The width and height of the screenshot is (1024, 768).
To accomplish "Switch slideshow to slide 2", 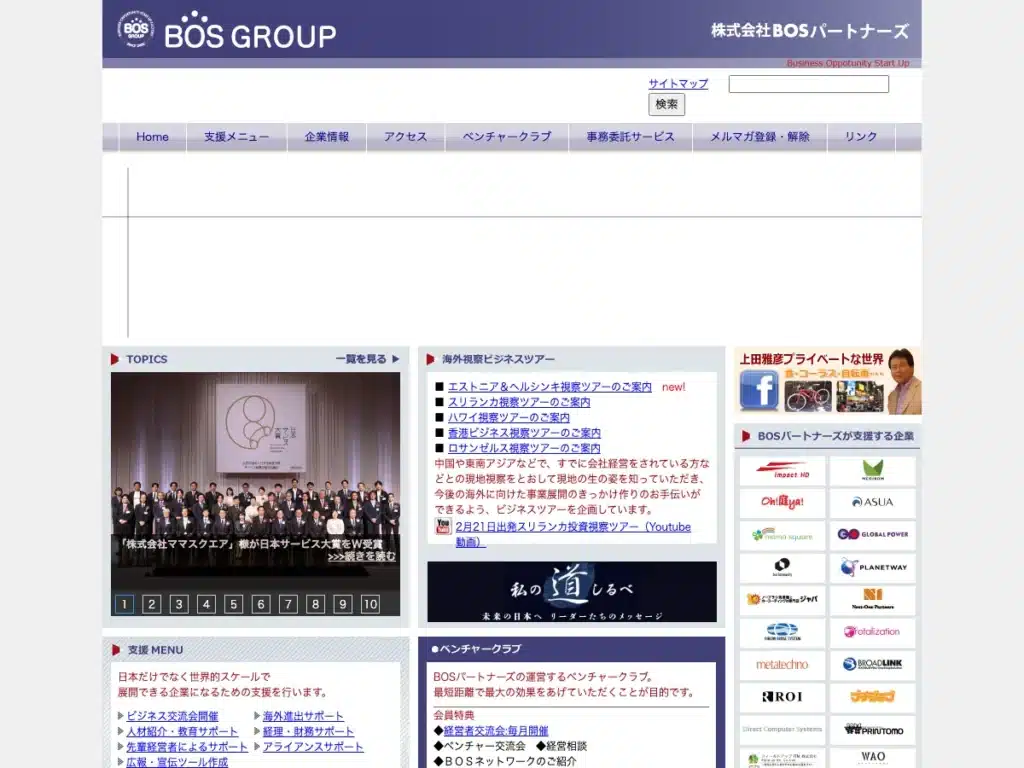I will [152, 604].
